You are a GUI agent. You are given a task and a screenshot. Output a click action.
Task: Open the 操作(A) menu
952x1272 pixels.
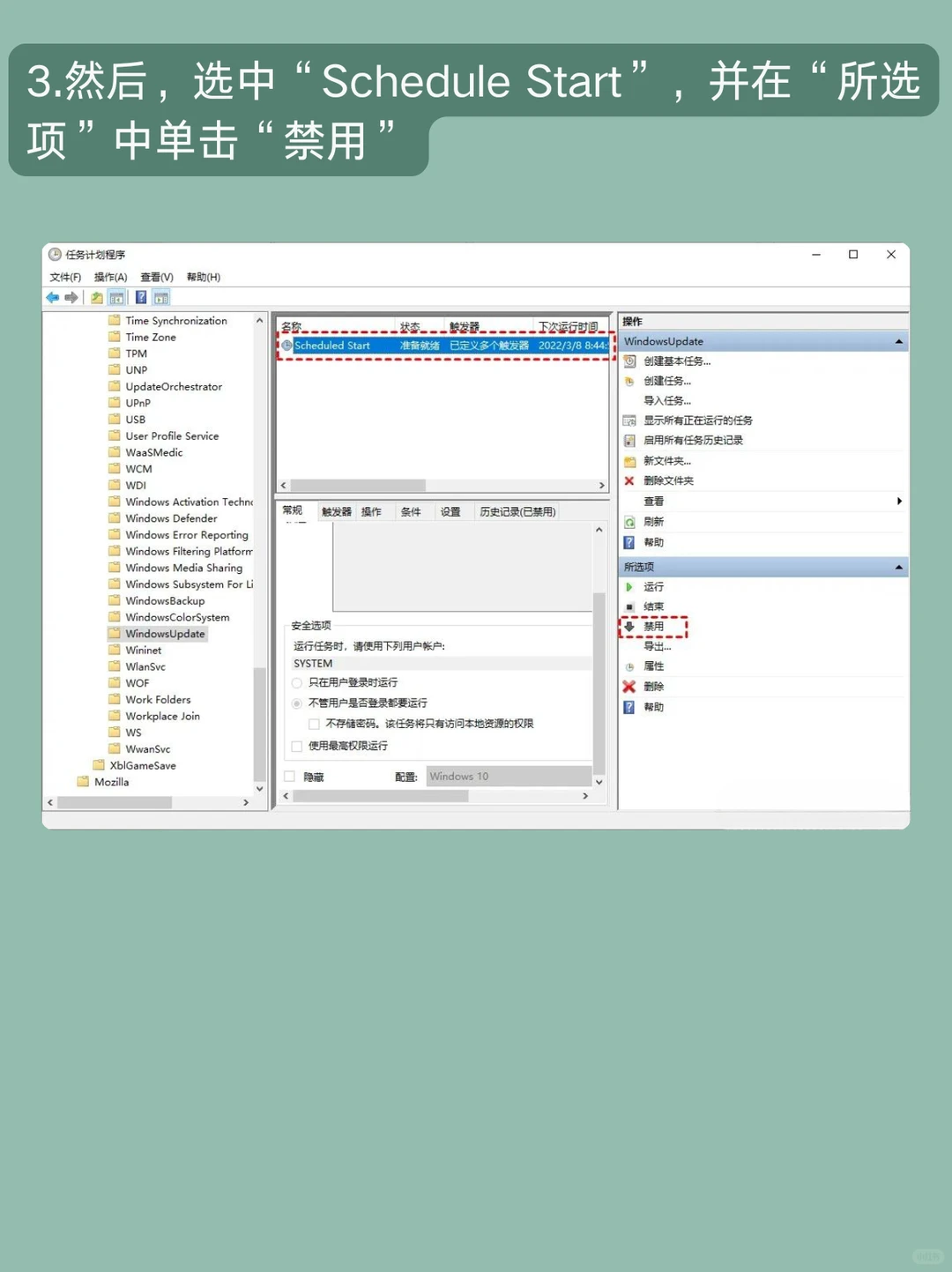click(x=111, y=277)
